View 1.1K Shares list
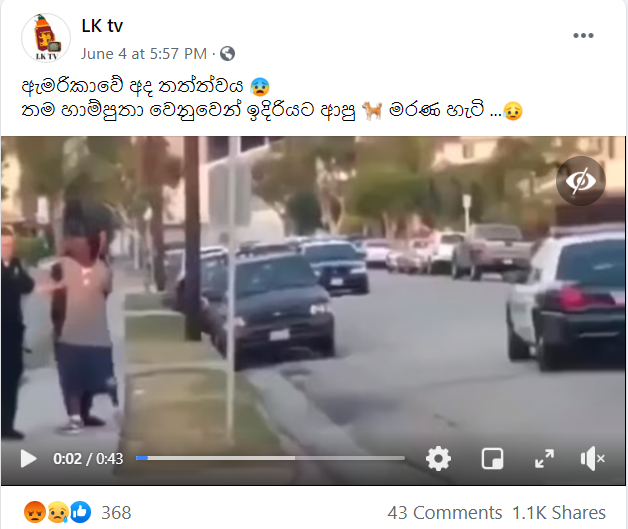 point(559,513)
